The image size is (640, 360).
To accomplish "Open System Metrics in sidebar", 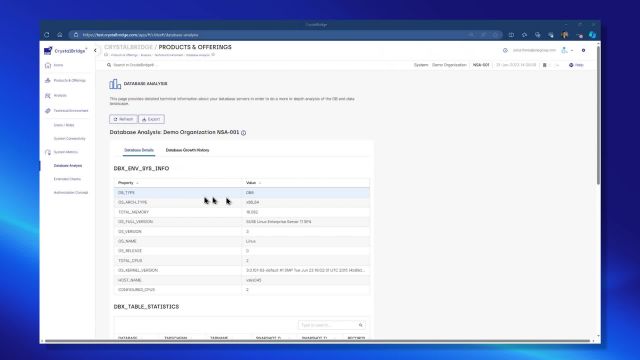I will [x=66, y=152].
